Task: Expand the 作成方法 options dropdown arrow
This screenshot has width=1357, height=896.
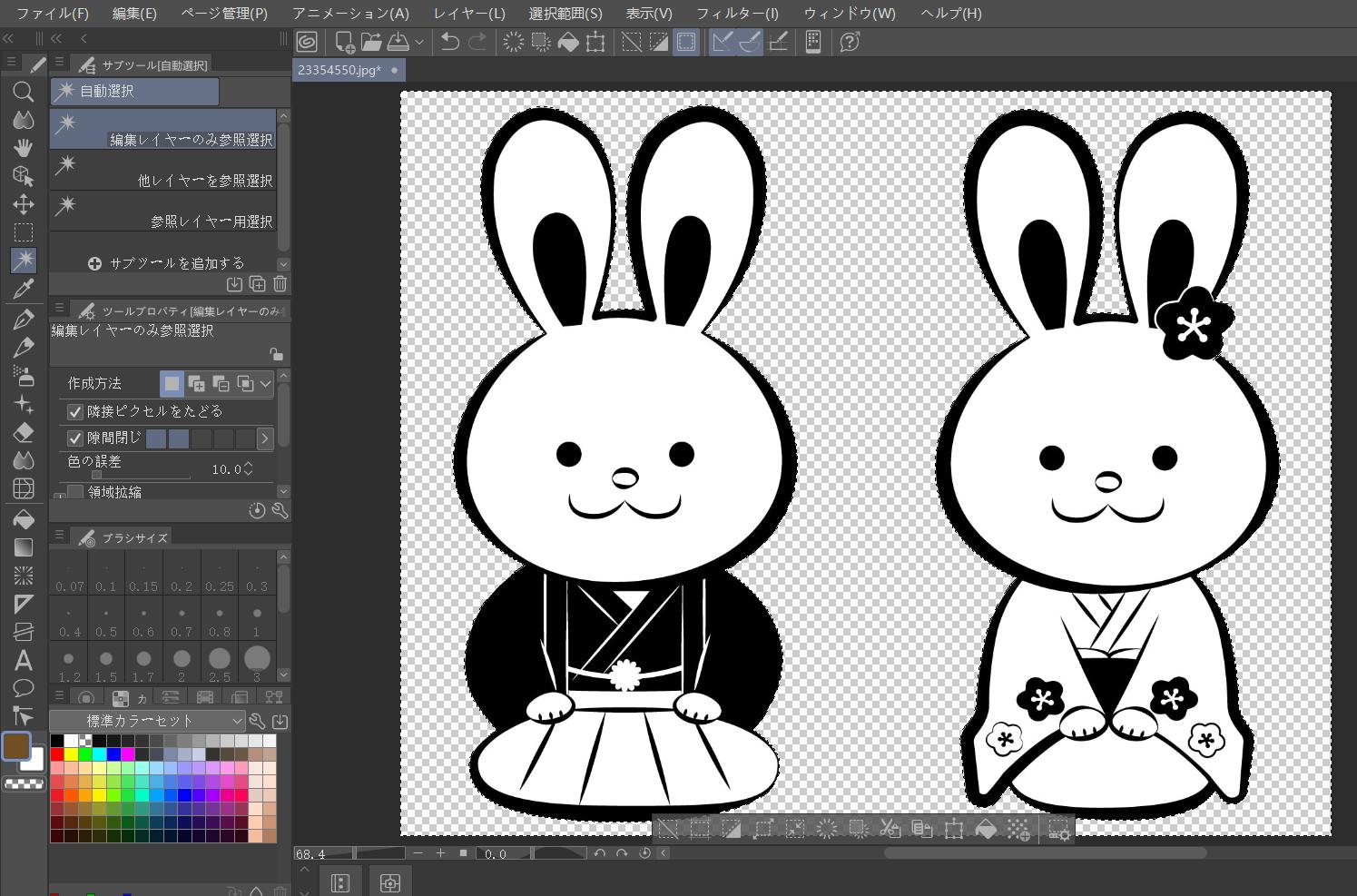Action: 266,383
